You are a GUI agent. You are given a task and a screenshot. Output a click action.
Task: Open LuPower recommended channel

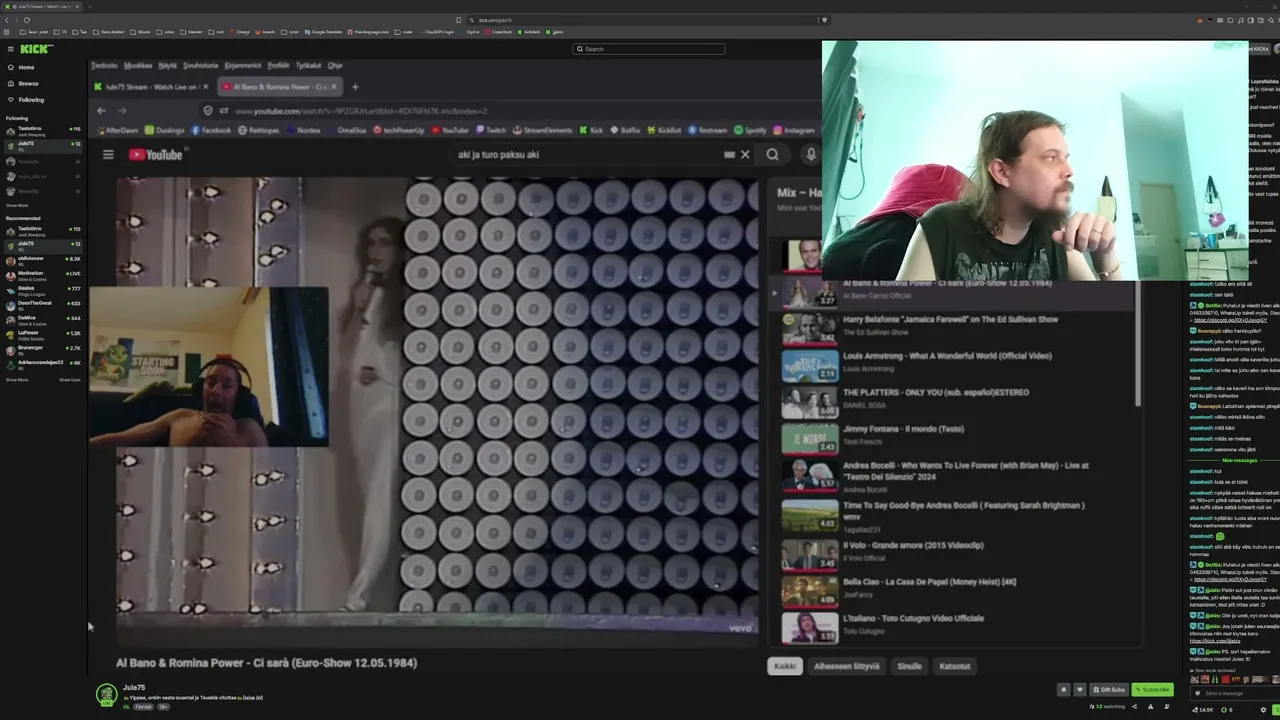tap(43, 335)
